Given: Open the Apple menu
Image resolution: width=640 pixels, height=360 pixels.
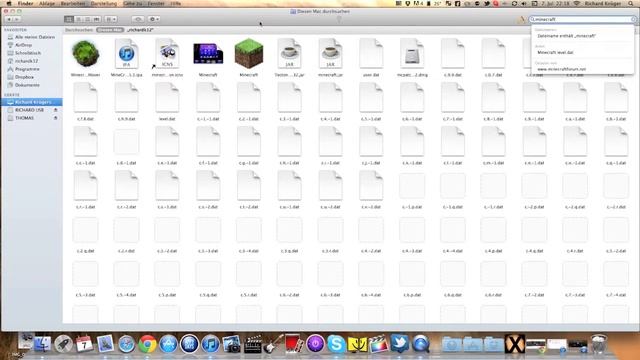Looking at the screenshot, I should pyautogui.click(x=9, y=3).
